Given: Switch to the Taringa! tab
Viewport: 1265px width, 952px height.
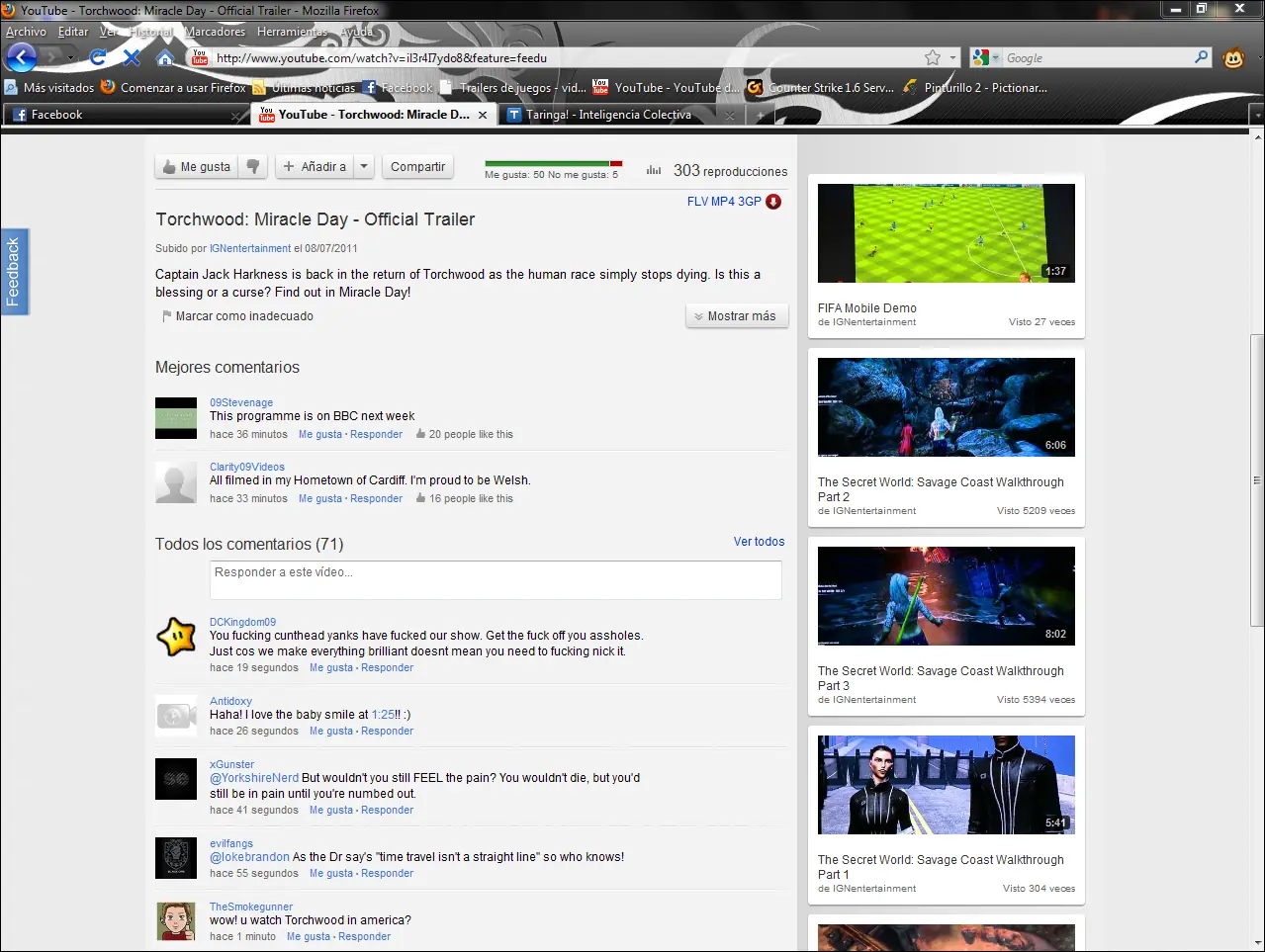Looking at the screenshot, I should (x=623, y=115).
